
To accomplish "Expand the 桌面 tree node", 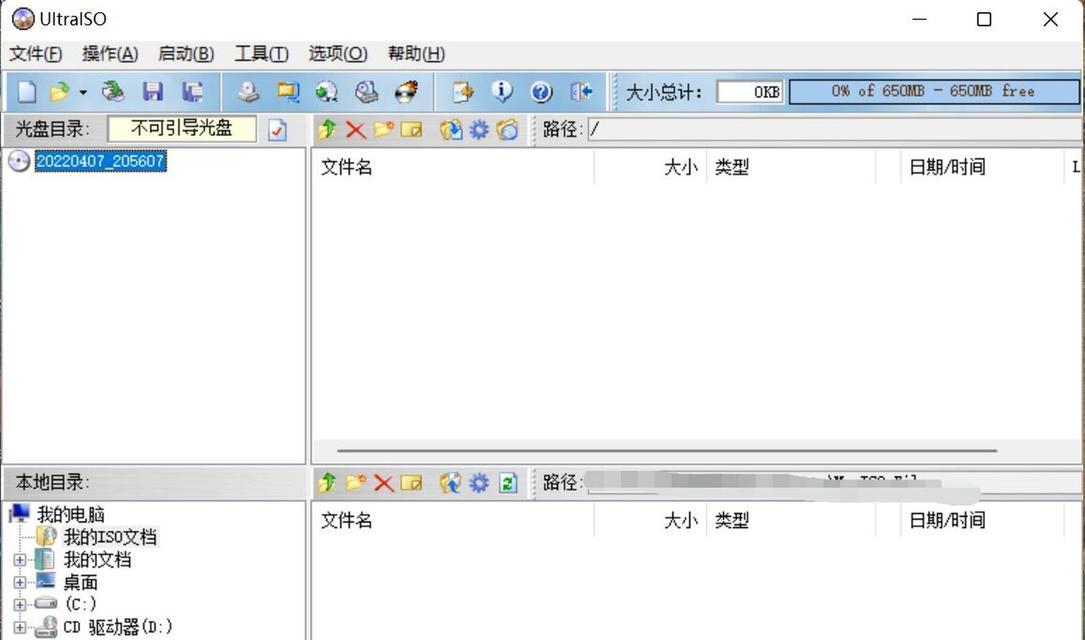I will coord(19,583).
